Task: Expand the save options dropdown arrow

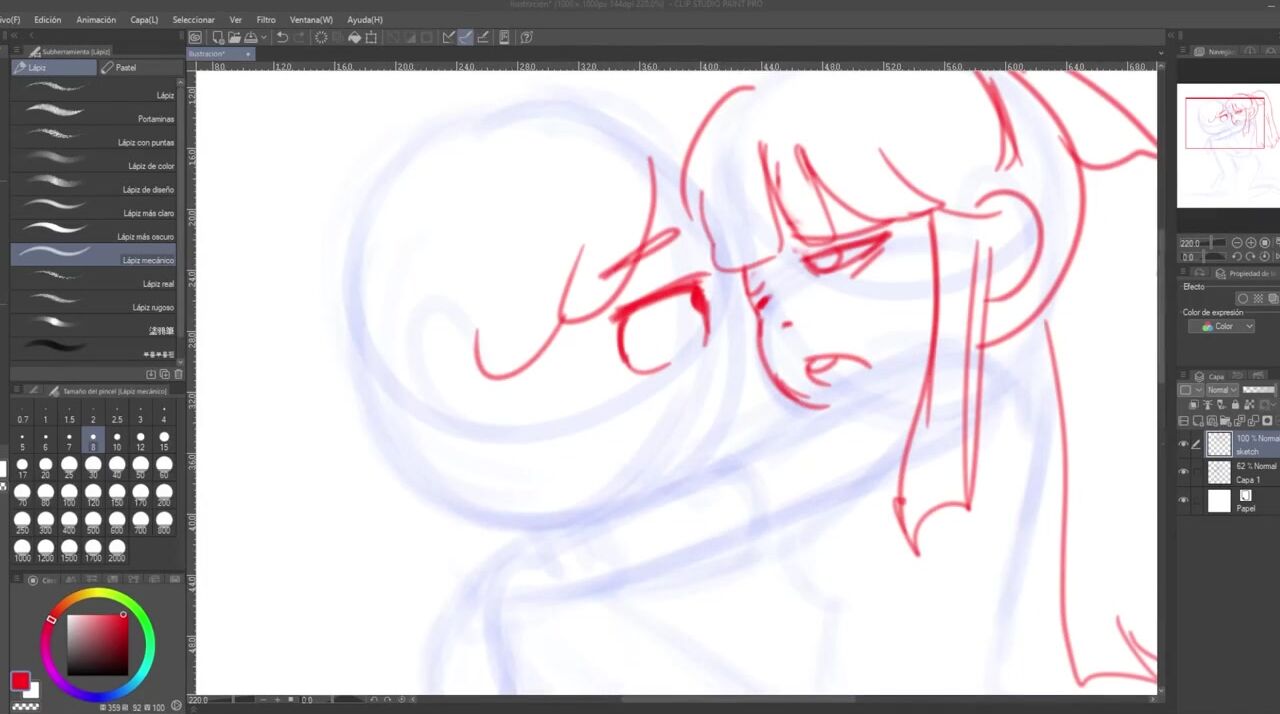Action: click(x=264, y=38)
